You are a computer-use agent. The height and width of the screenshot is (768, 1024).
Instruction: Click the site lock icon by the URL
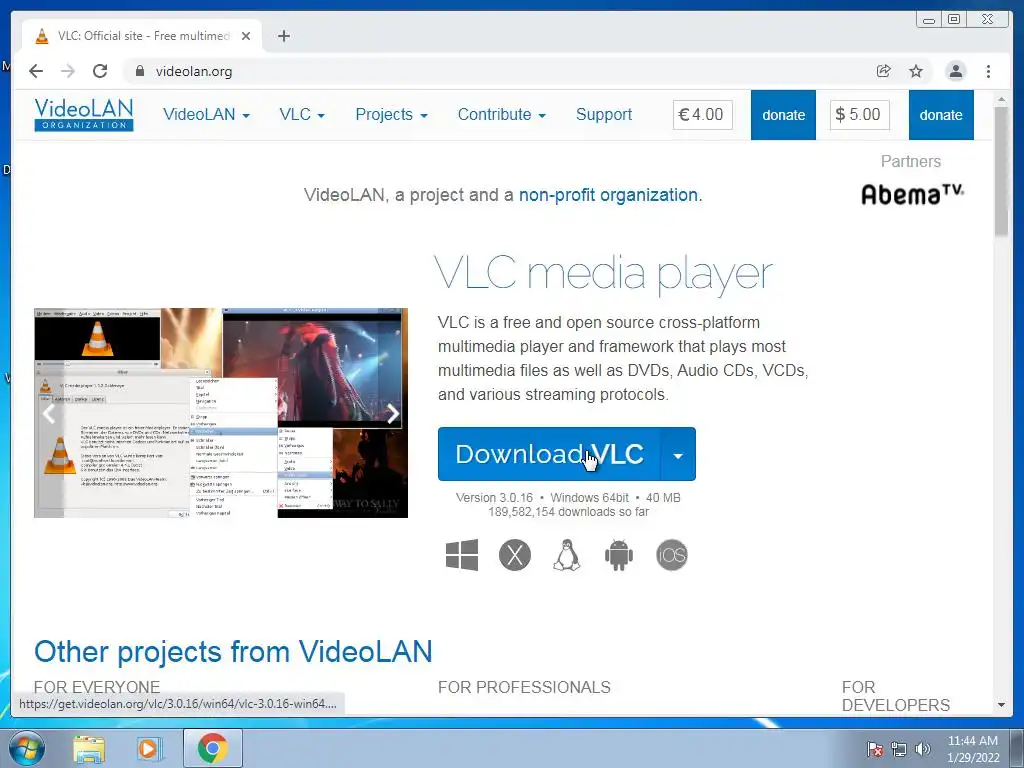tap(140, 71)
